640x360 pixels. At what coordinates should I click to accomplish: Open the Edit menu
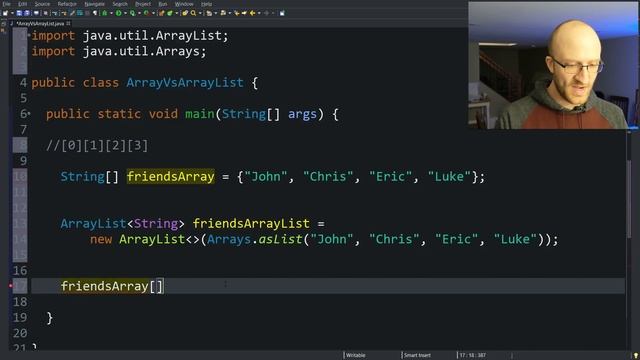pos(22,4)
